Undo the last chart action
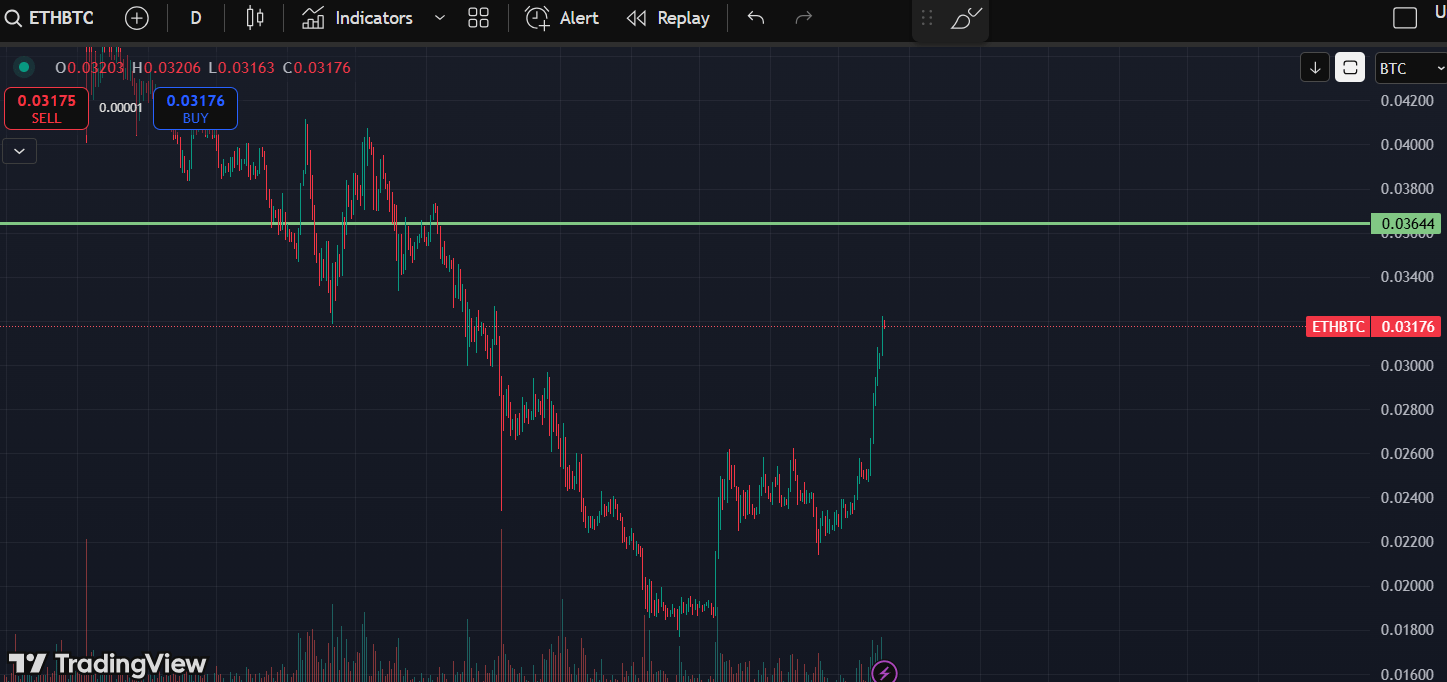1447x682 pixels. pyautogui.click(x=756, y=18)
